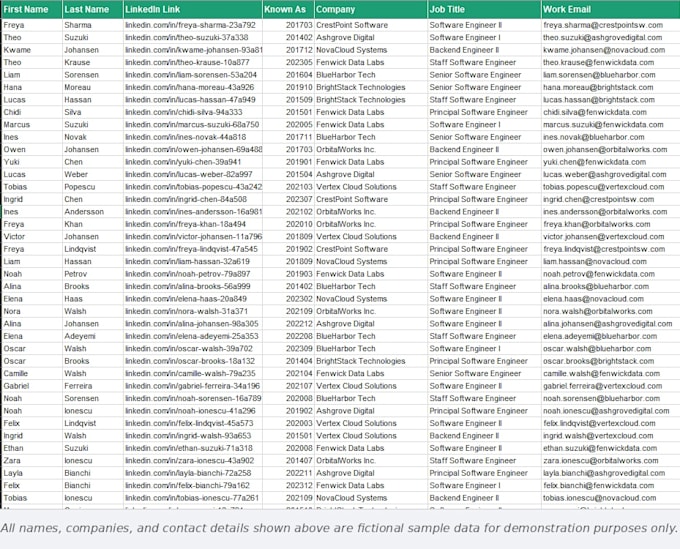Select email liam.hassan@novacloud.com
The width and height of the screenshot is (680, 549).
pyautogui.click(x=611, y=261)
